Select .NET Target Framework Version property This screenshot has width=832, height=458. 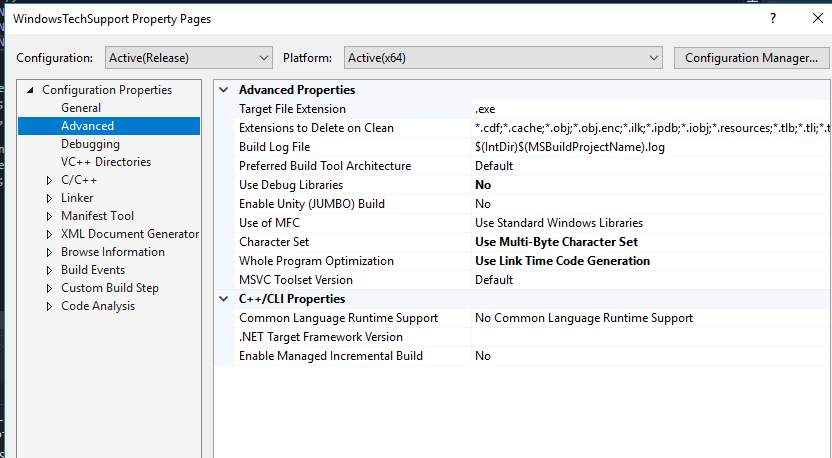(x=320, y=337)
